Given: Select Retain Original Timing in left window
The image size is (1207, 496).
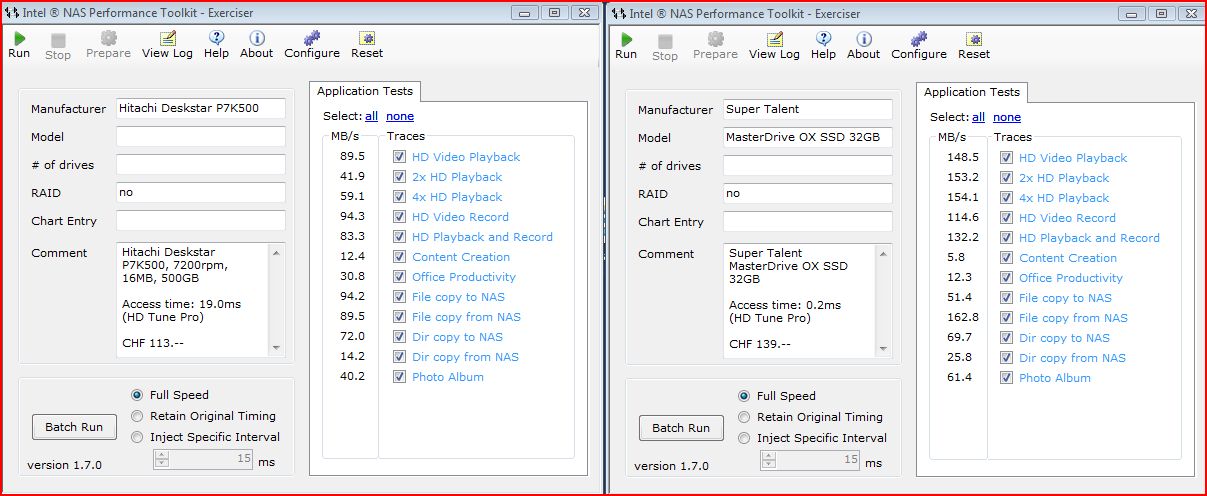Looking at the screenshot, I should [137, 416].
